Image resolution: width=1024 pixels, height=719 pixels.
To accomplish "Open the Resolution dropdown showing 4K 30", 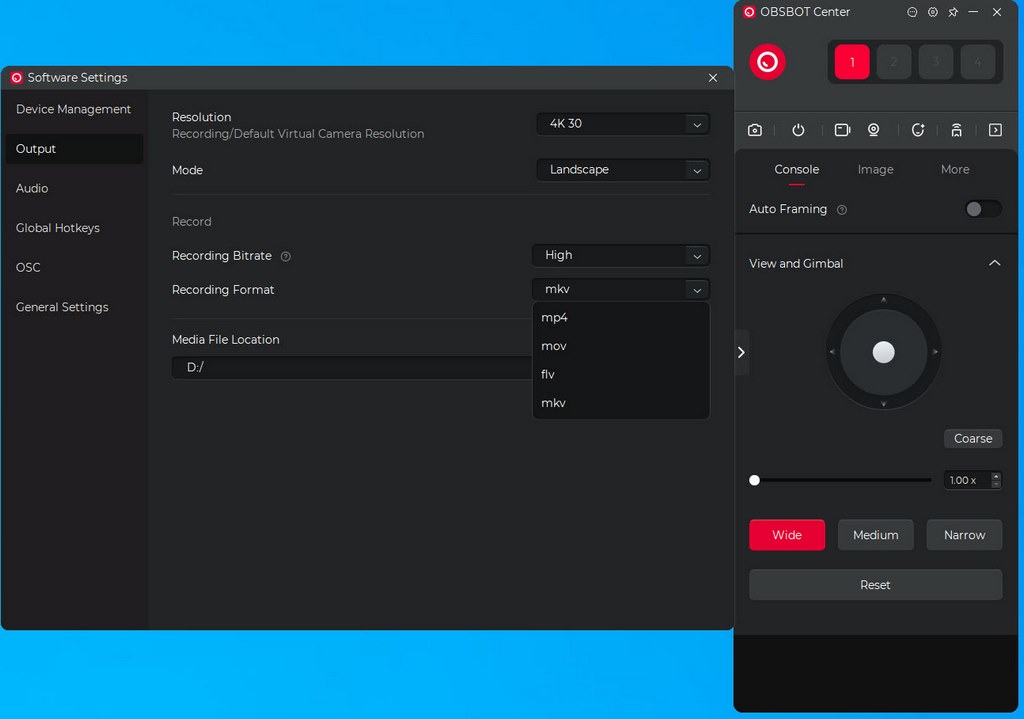I will coord(622,123).
